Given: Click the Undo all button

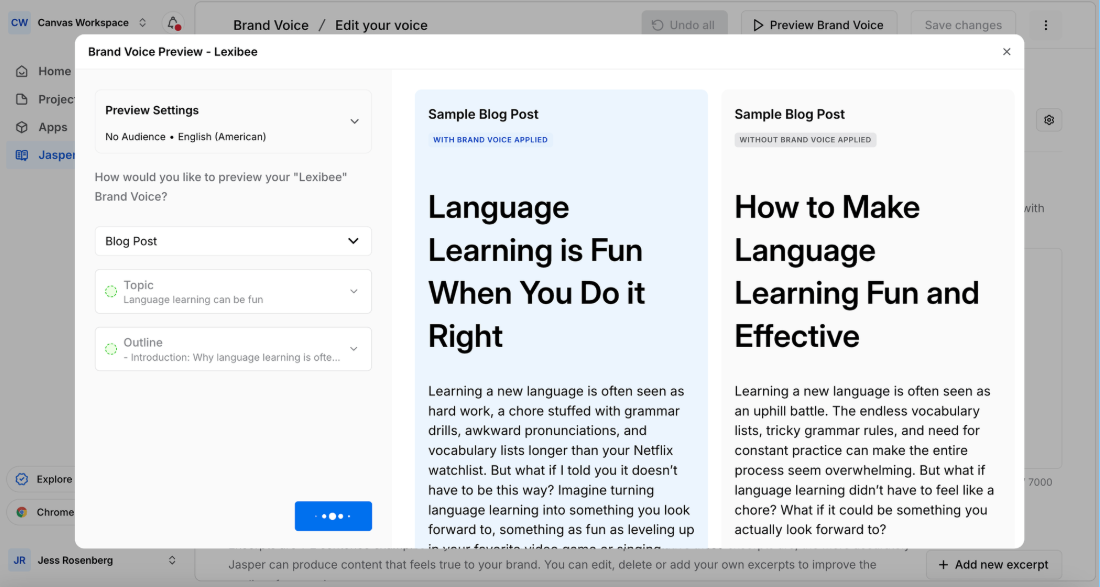Looking at the screenshot, I should pos(684,24).
